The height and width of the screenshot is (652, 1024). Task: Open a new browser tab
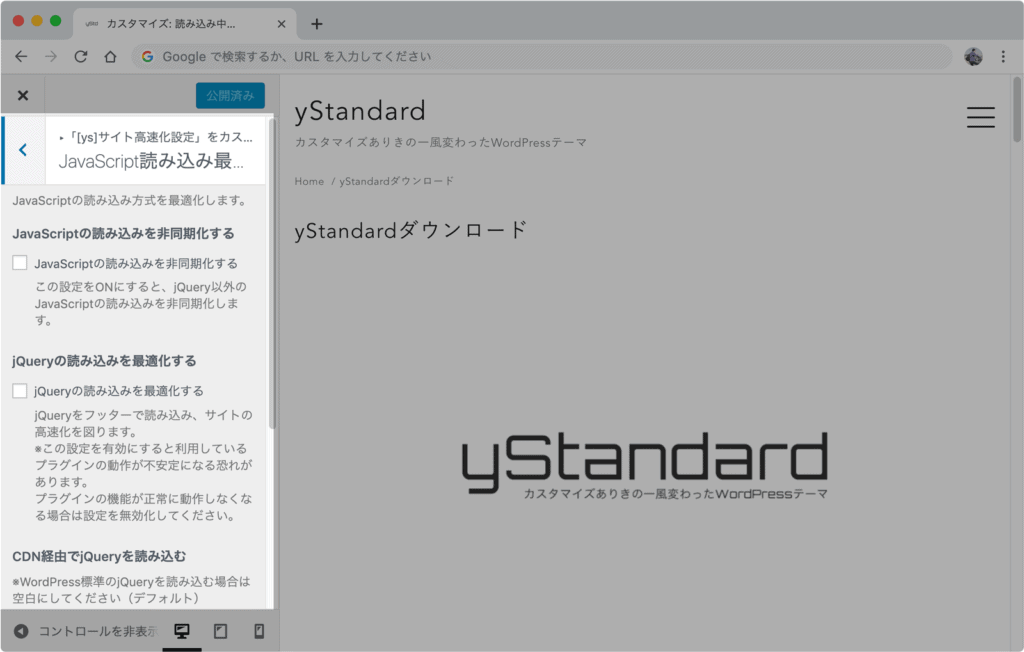pyautogui.click(x=317, y=24)
